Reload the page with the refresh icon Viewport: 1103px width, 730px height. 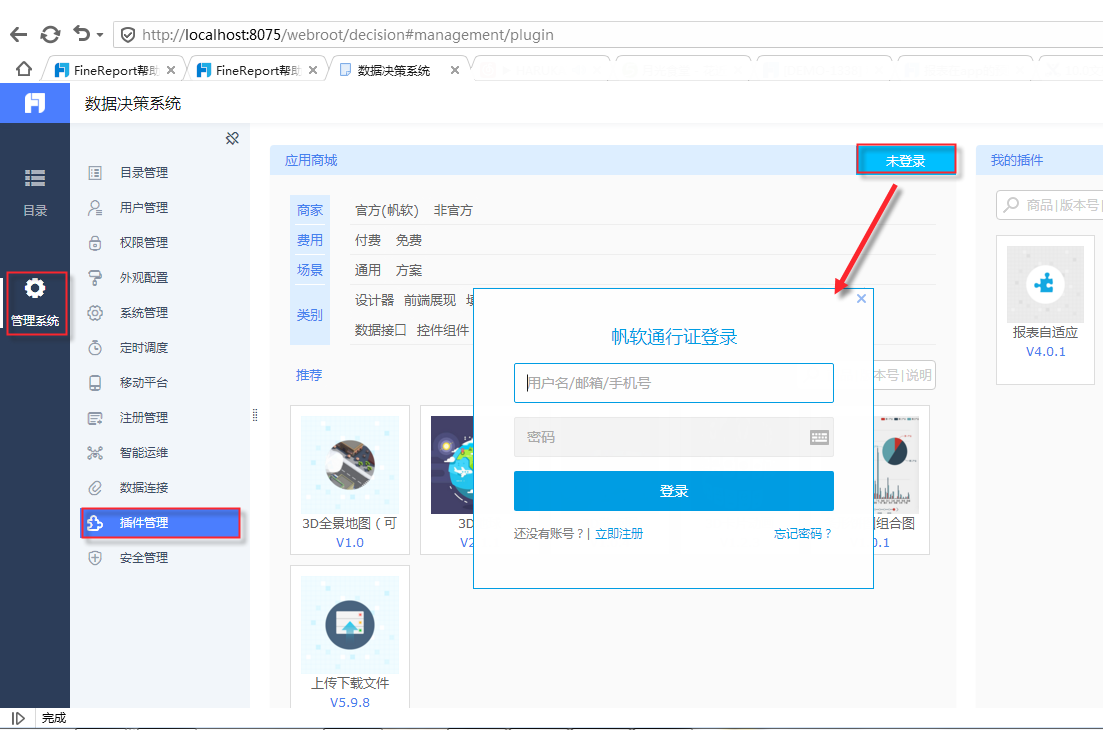click(50, 34)
